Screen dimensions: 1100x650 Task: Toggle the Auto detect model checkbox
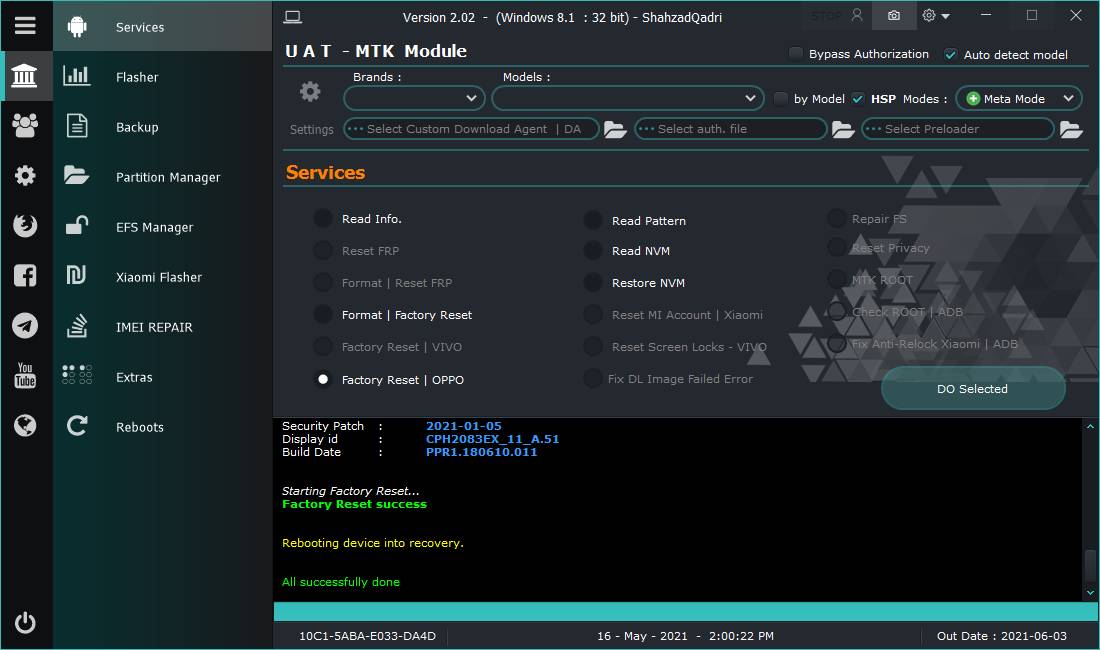tap(951, 54)
